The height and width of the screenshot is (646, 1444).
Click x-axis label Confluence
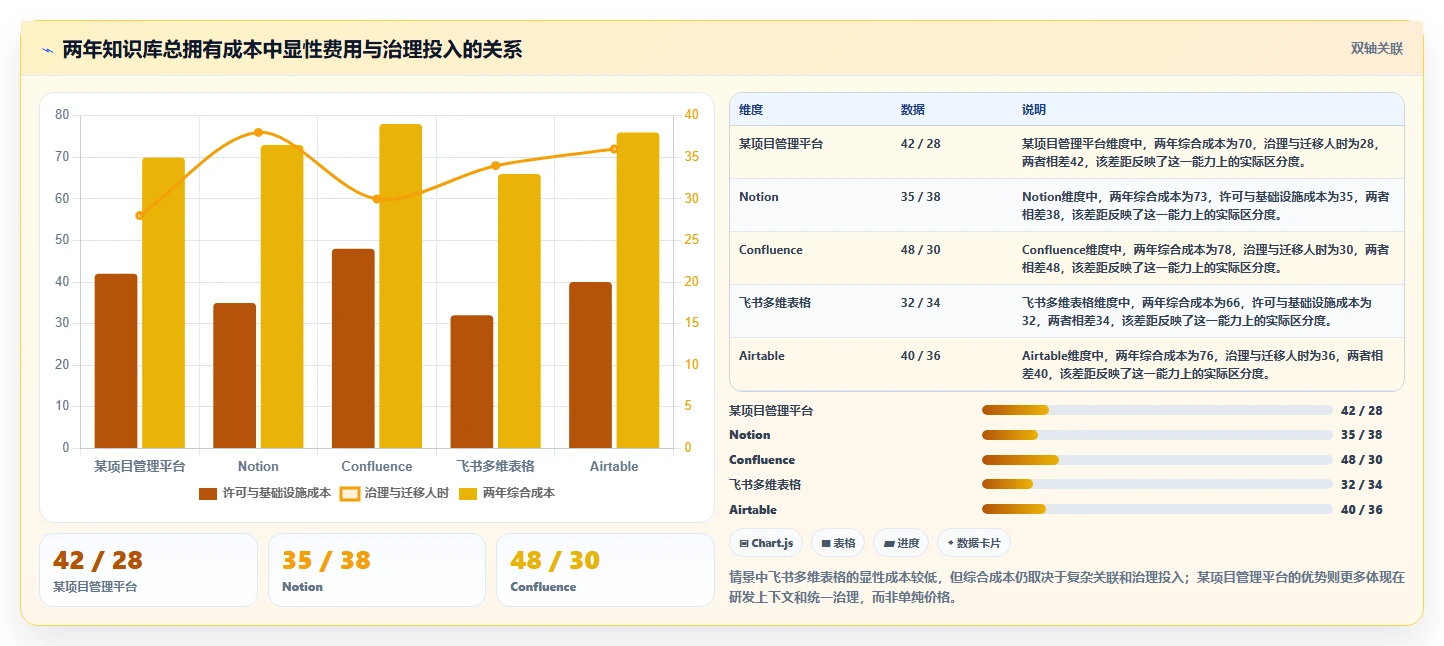click(377, 466)
